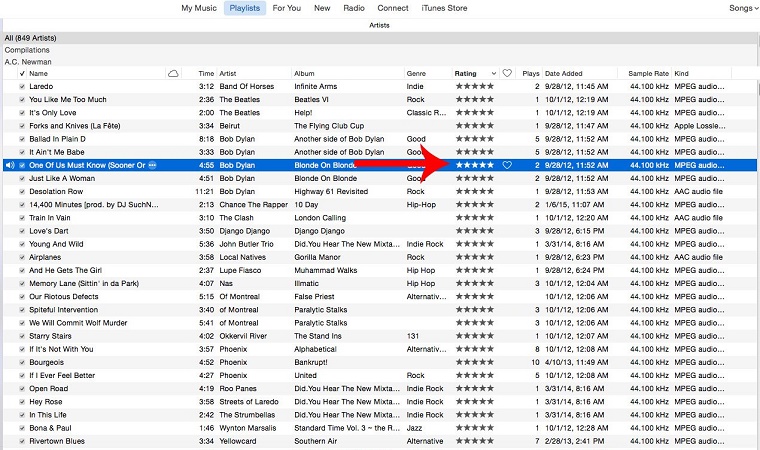The height and width of the screenshot is (450, 760).
Task: Click the checkmark column header
Action: tap(22, 74)
